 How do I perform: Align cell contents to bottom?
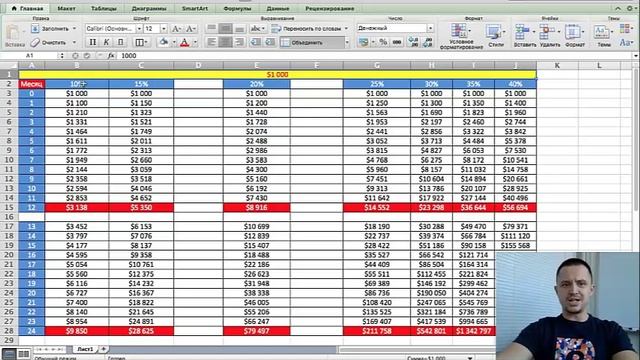(240, 28)
